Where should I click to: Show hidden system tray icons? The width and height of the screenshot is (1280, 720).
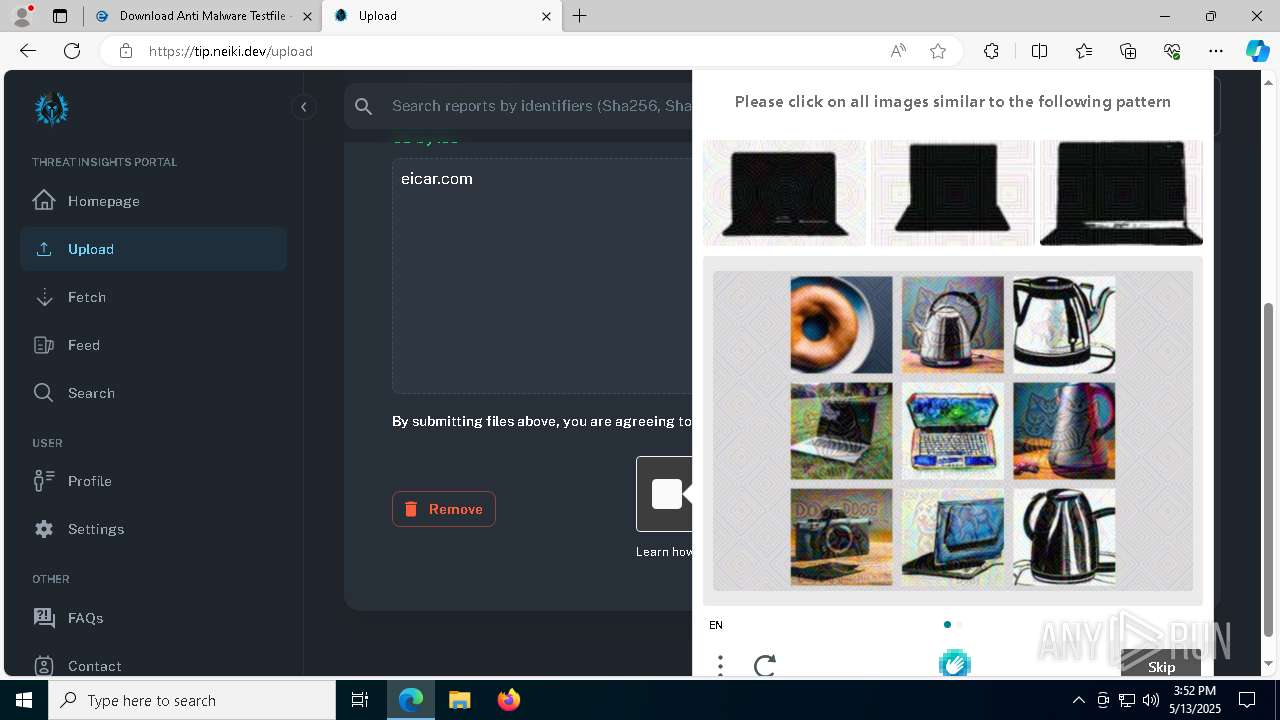[x=1078, y=700]
